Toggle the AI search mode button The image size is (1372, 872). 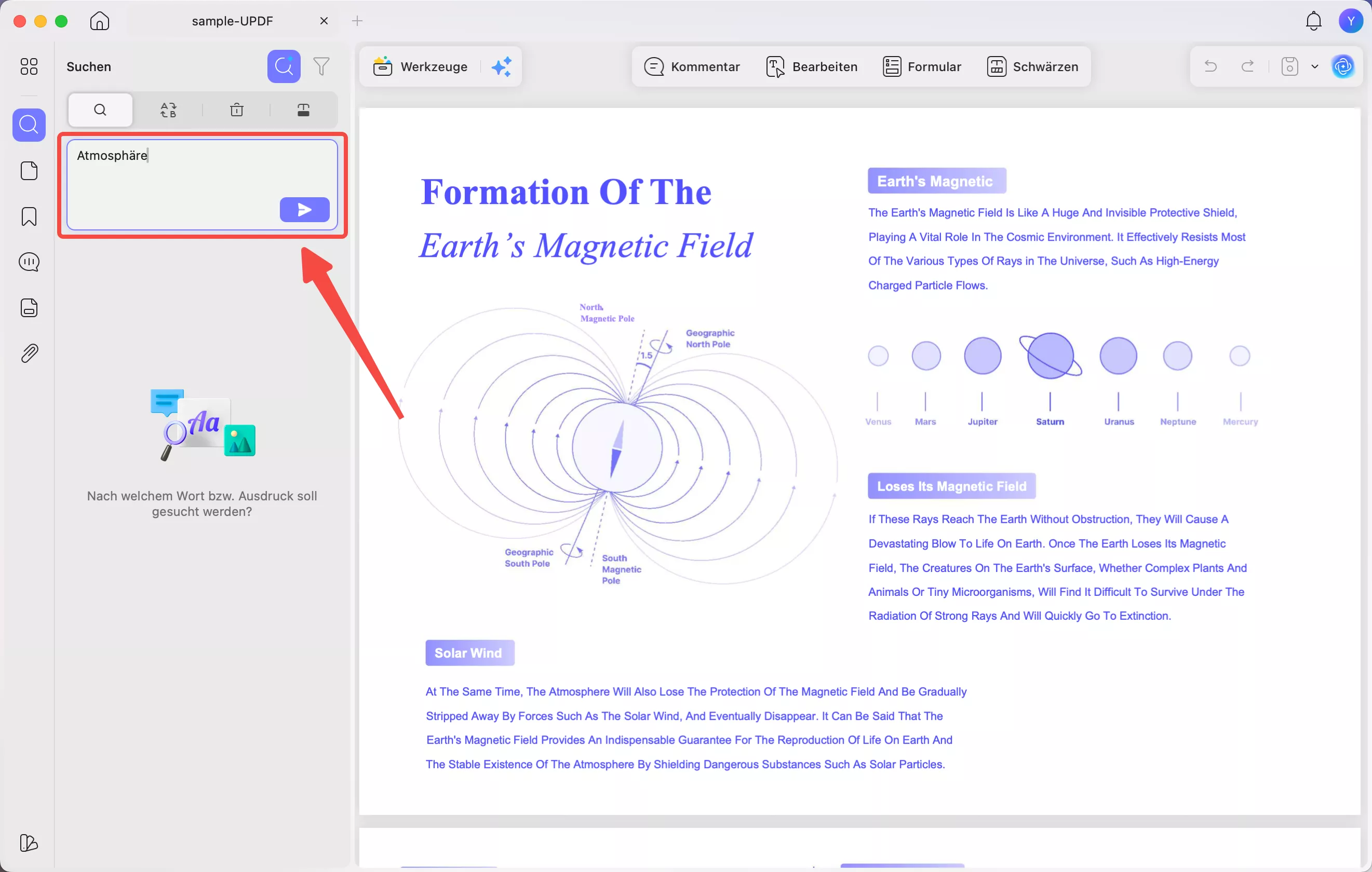pyautogui.click(x=284, y=66)
